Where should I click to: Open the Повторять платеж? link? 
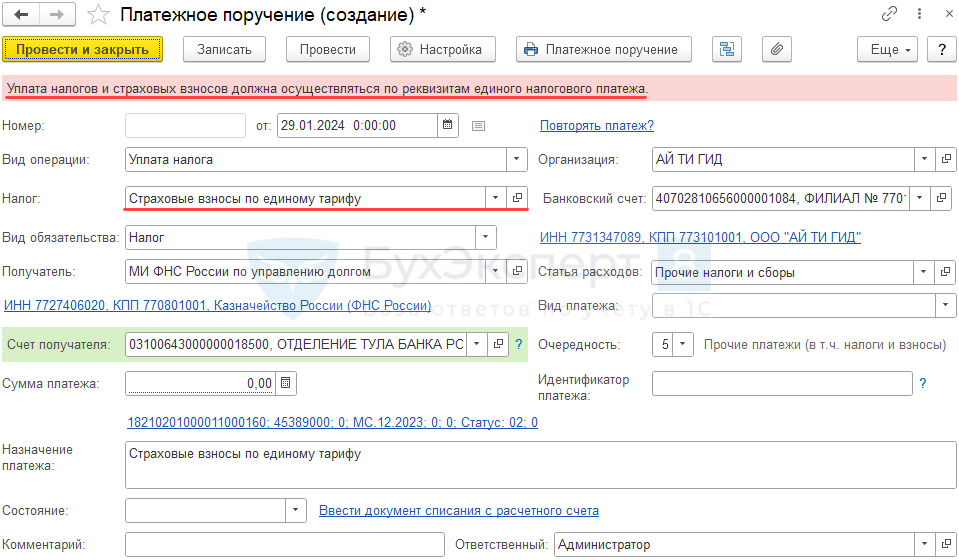596,125
